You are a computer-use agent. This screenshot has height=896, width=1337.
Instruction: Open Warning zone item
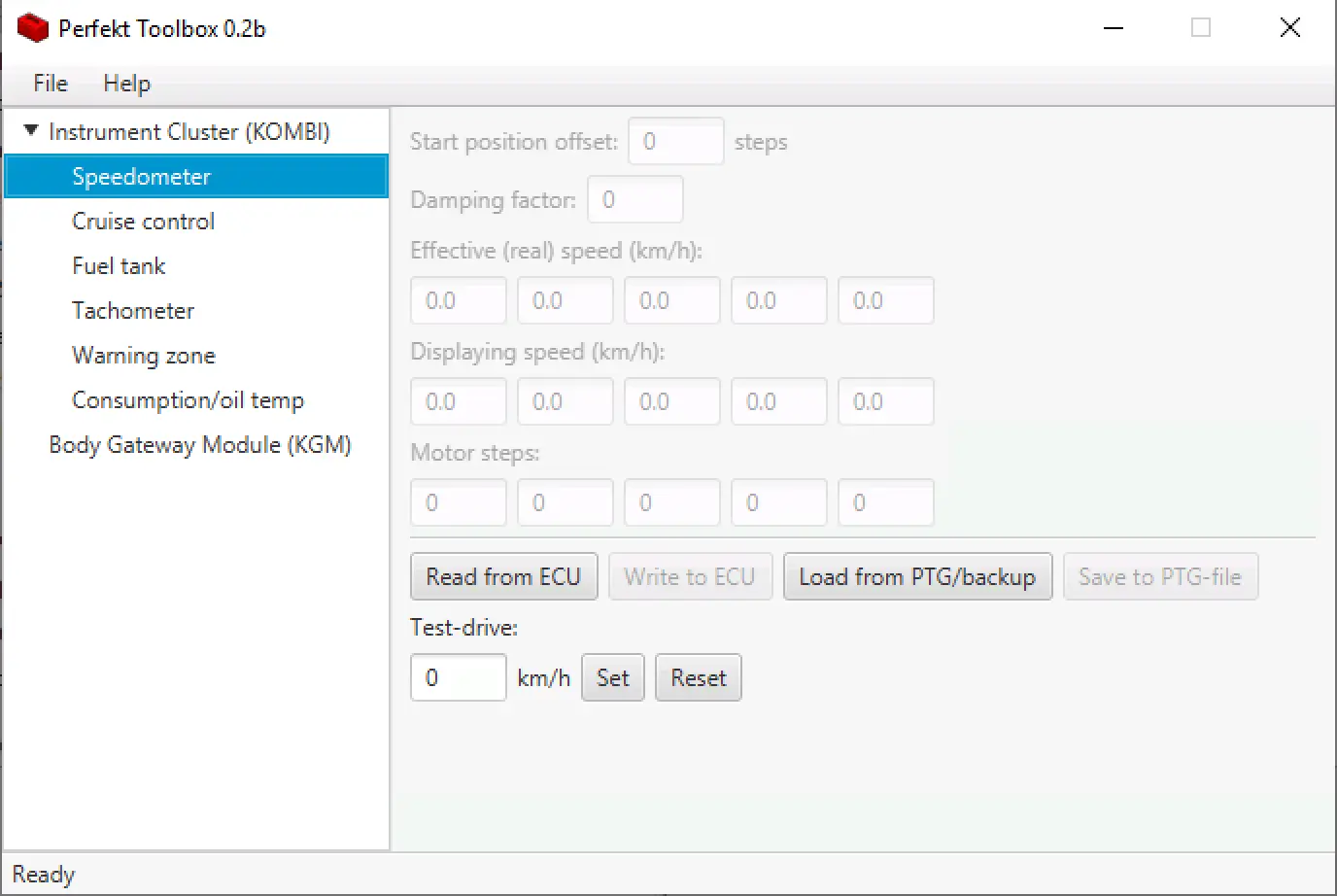[143, 356]
